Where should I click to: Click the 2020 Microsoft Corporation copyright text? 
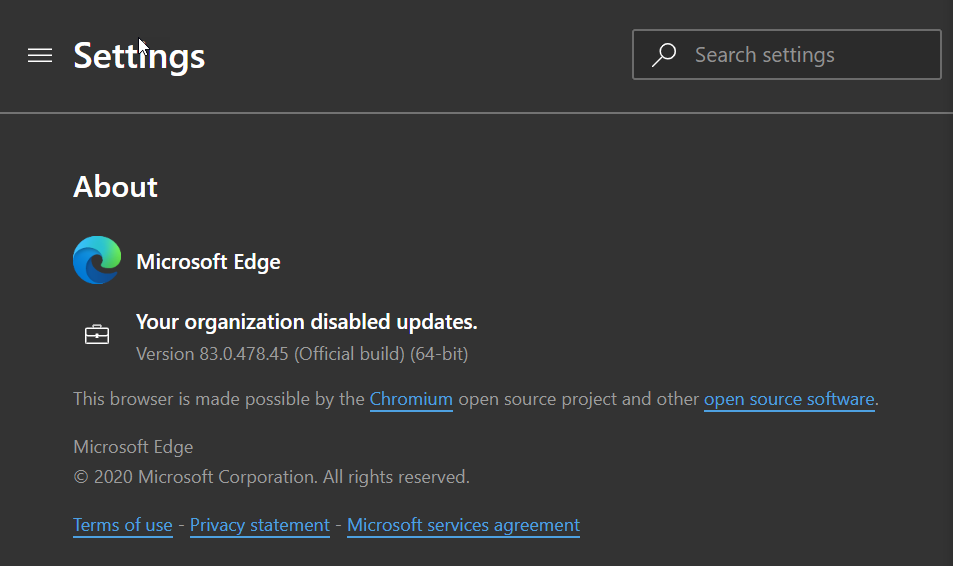click(271, 477)
